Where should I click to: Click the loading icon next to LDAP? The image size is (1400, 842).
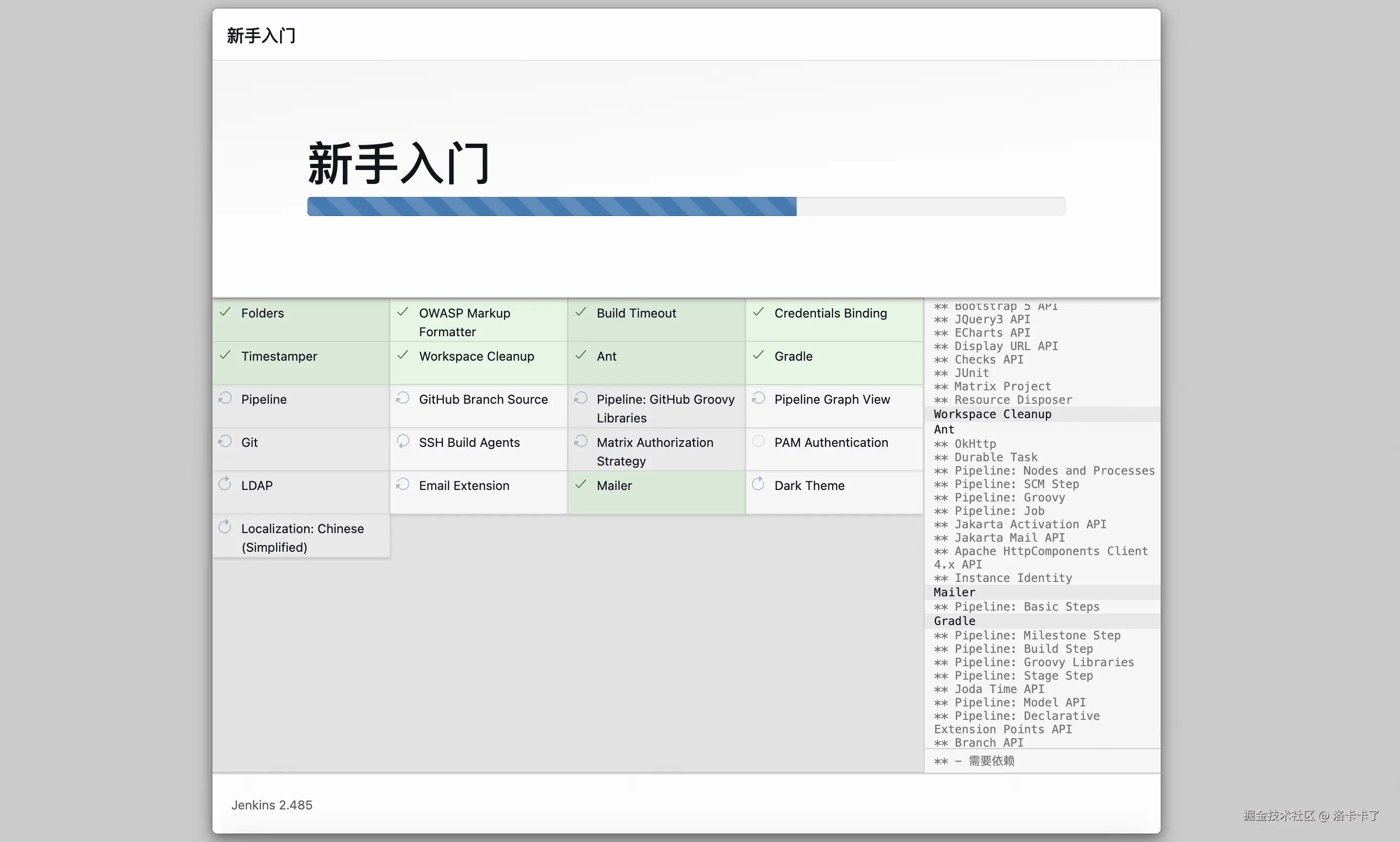click(225, 485)
